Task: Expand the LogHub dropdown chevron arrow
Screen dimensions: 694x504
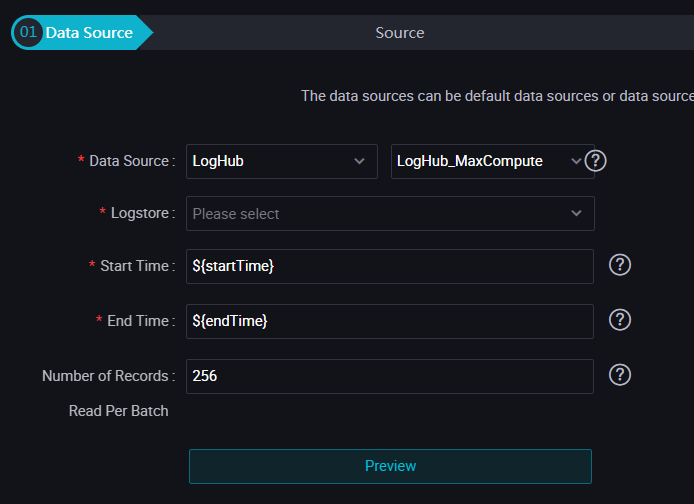Action: (359, 161)
